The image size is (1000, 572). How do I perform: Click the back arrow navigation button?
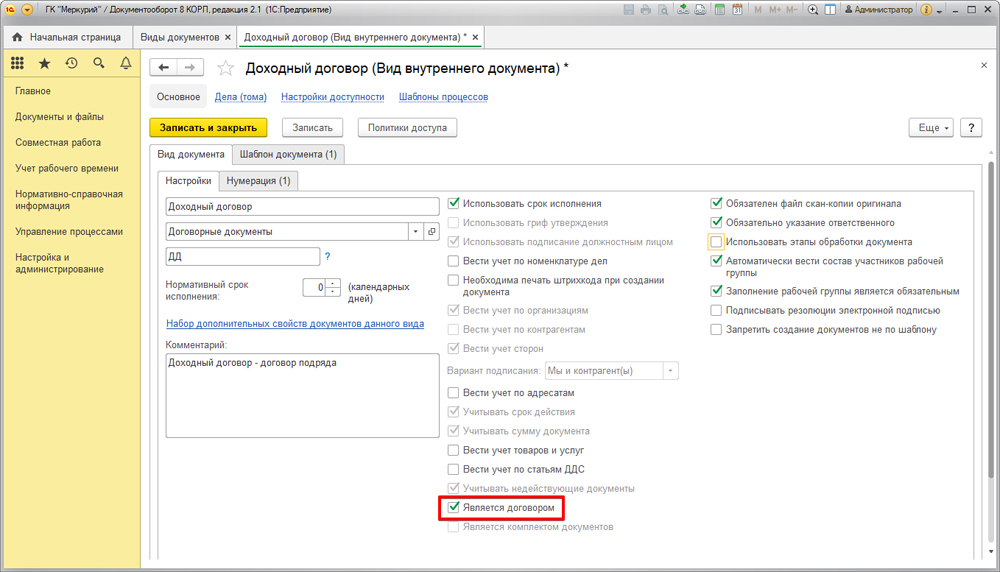click(164, 67)
